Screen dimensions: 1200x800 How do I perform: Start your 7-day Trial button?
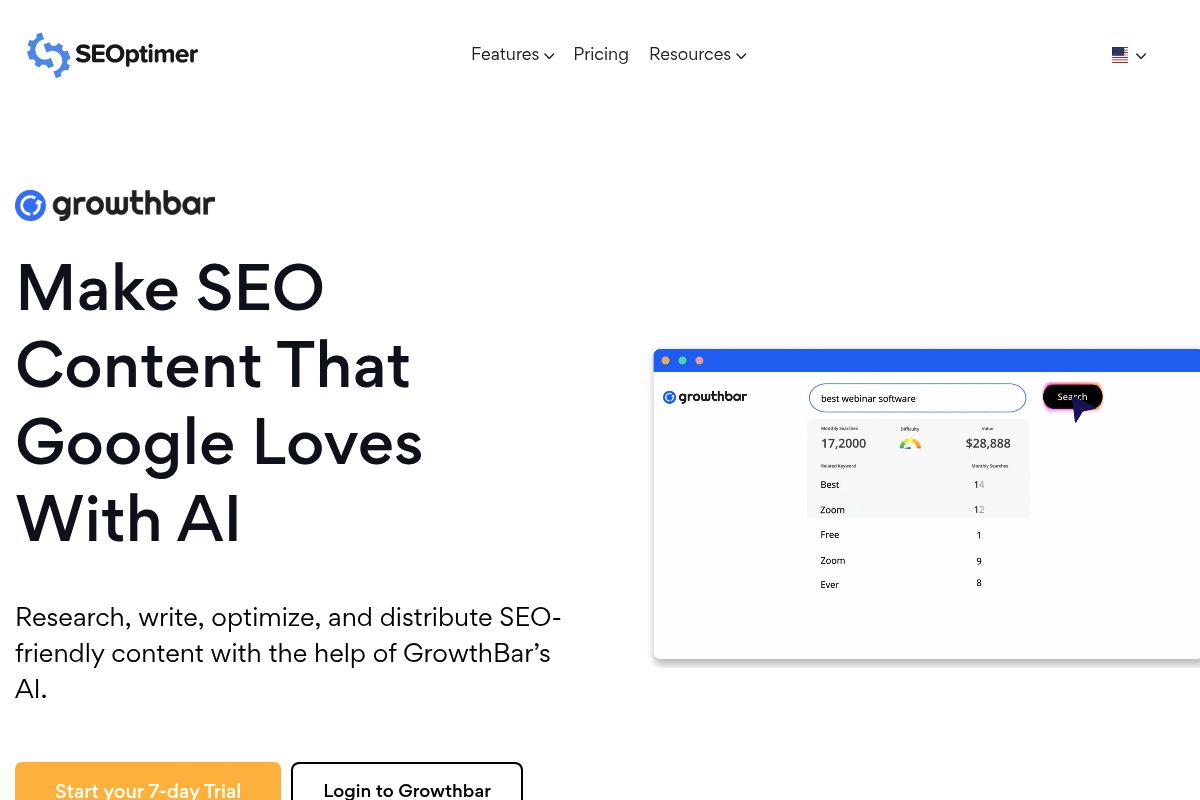pyautogui.click(x=148, y=781)
